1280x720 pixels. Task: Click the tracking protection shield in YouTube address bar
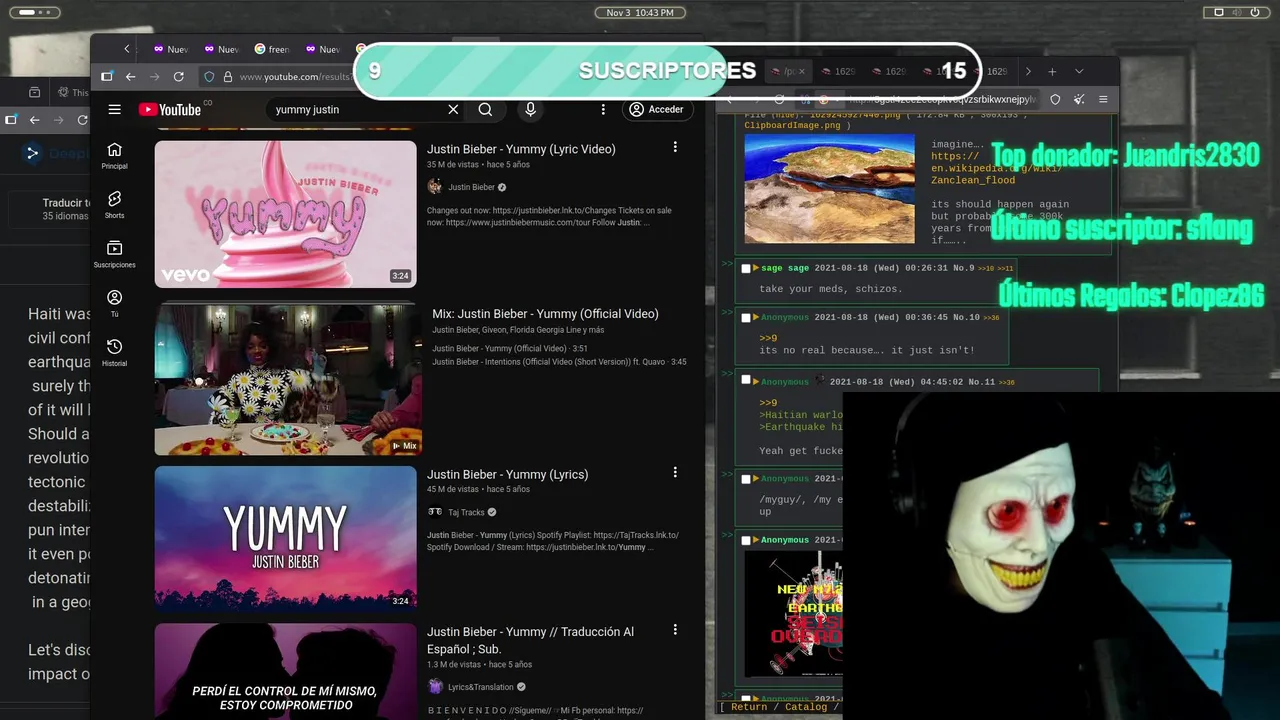(209, 77)
